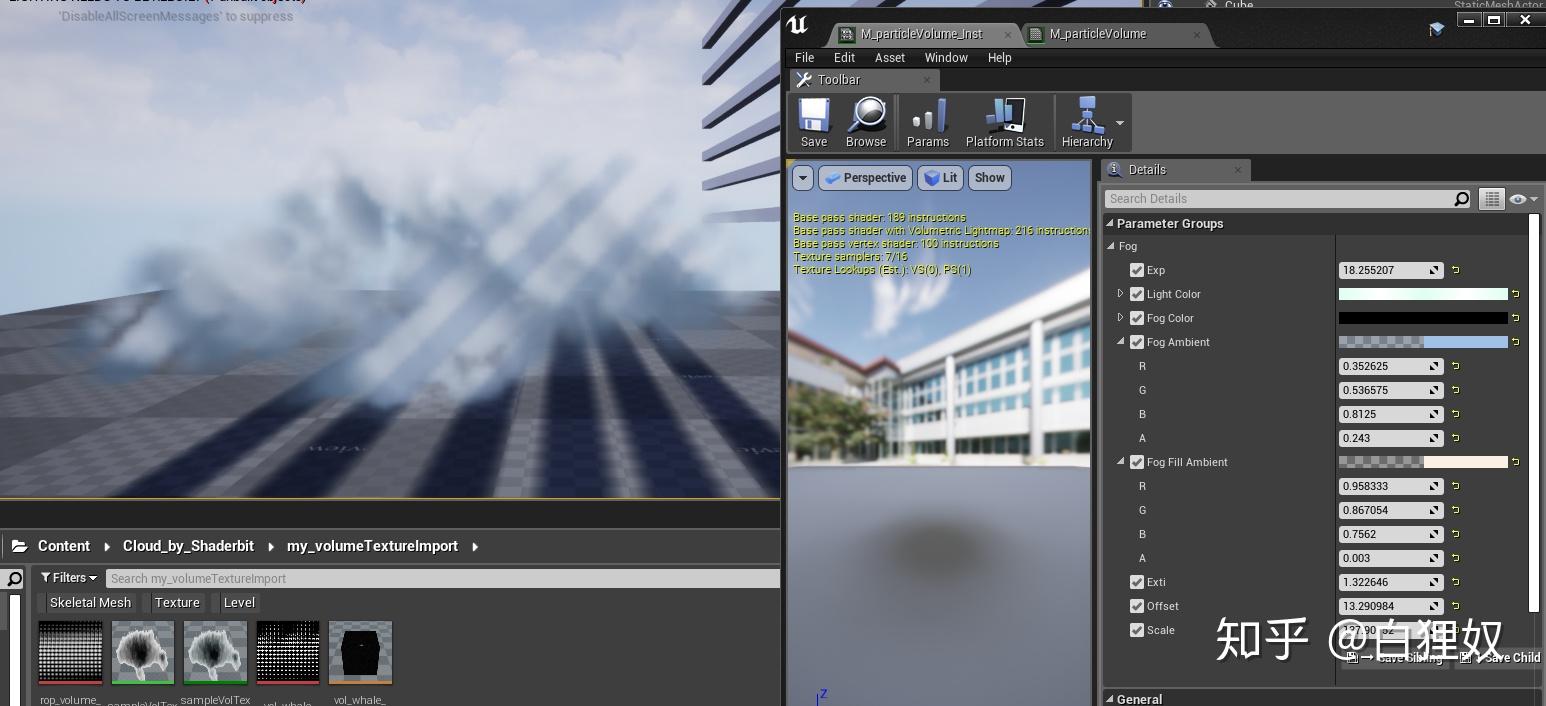The height and width of the screenshot is (706, 1546).
Task: Open Platform Stats from the toolbar
Action: pos(1004,120)
